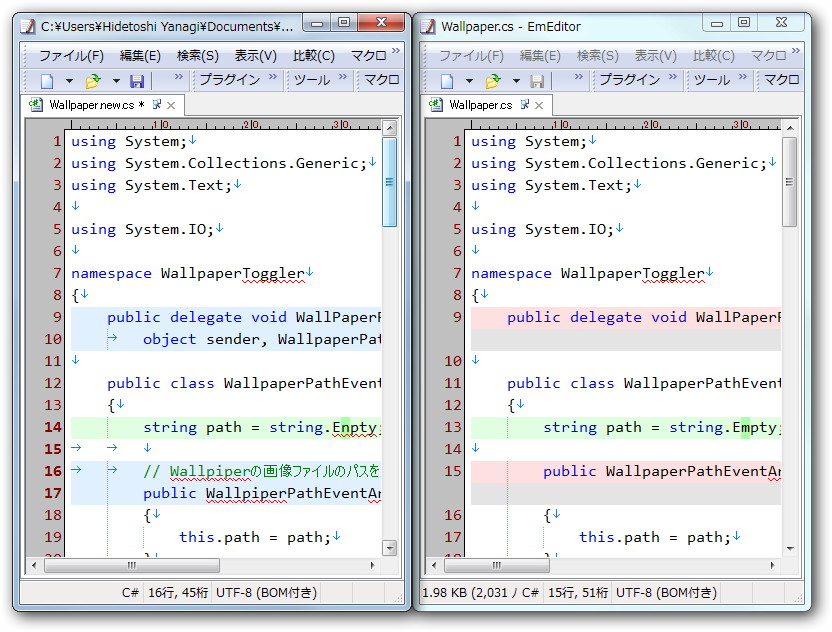Open マクロ menu in left window
832x632 pixels.
(369, 56)
